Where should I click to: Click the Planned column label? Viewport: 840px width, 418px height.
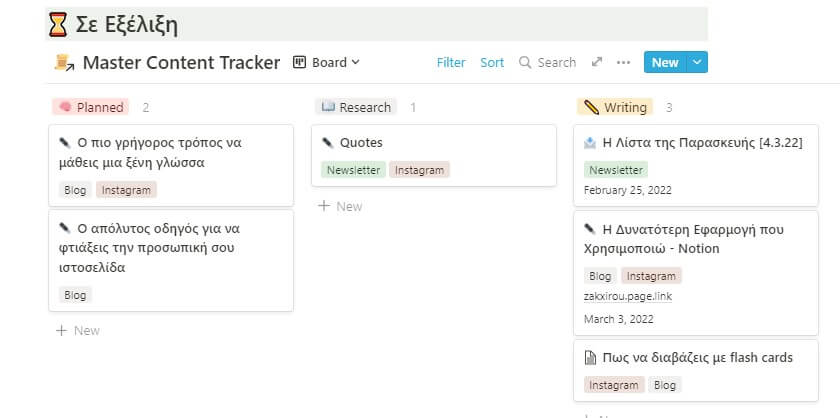click(100, 107)
